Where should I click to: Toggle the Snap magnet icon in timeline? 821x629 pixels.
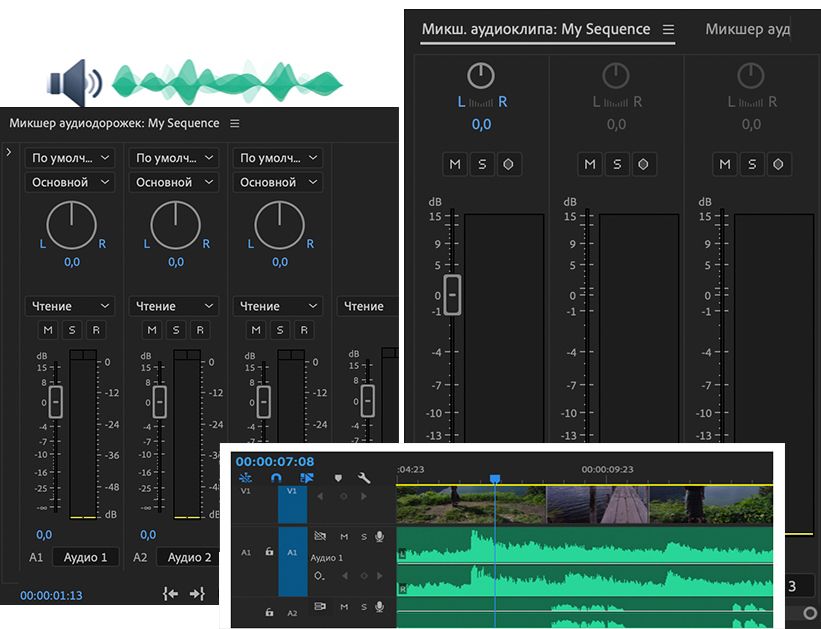276,478
